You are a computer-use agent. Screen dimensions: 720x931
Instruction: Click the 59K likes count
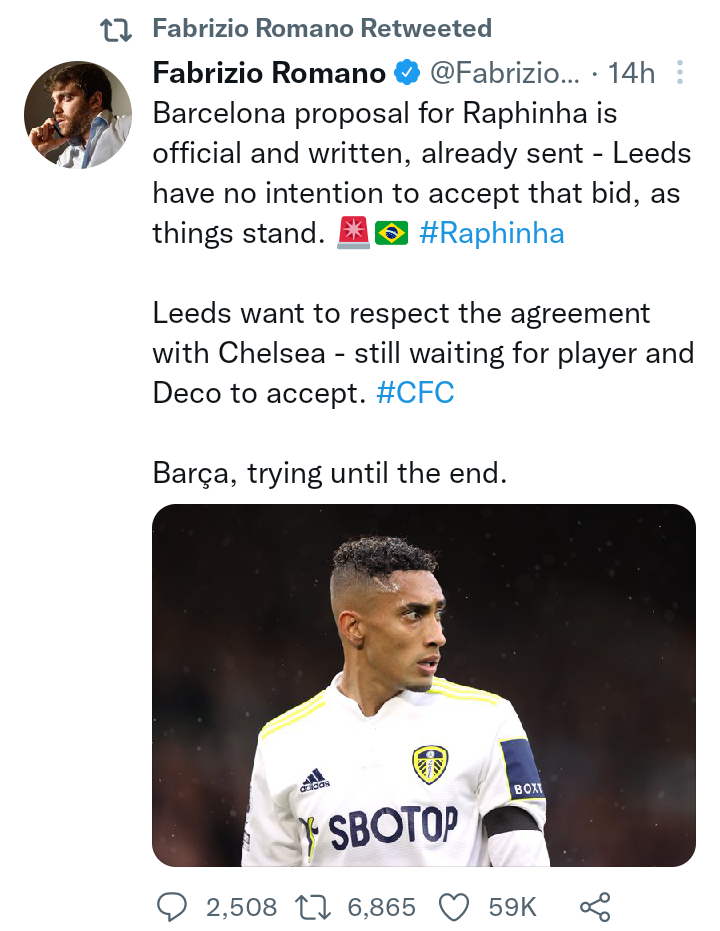tap(513, 907)
